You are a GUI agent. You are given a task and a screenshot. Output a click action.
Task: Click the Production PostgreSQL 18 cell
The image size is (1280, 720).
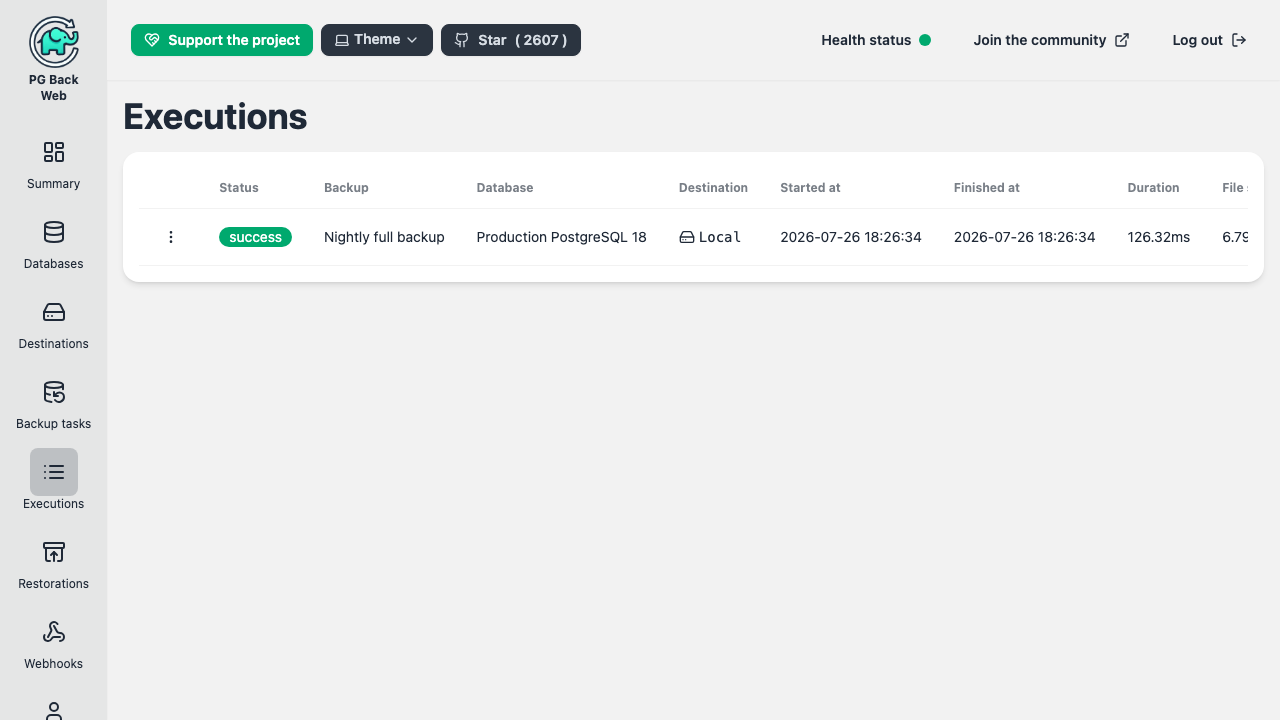tap(562, 237)
